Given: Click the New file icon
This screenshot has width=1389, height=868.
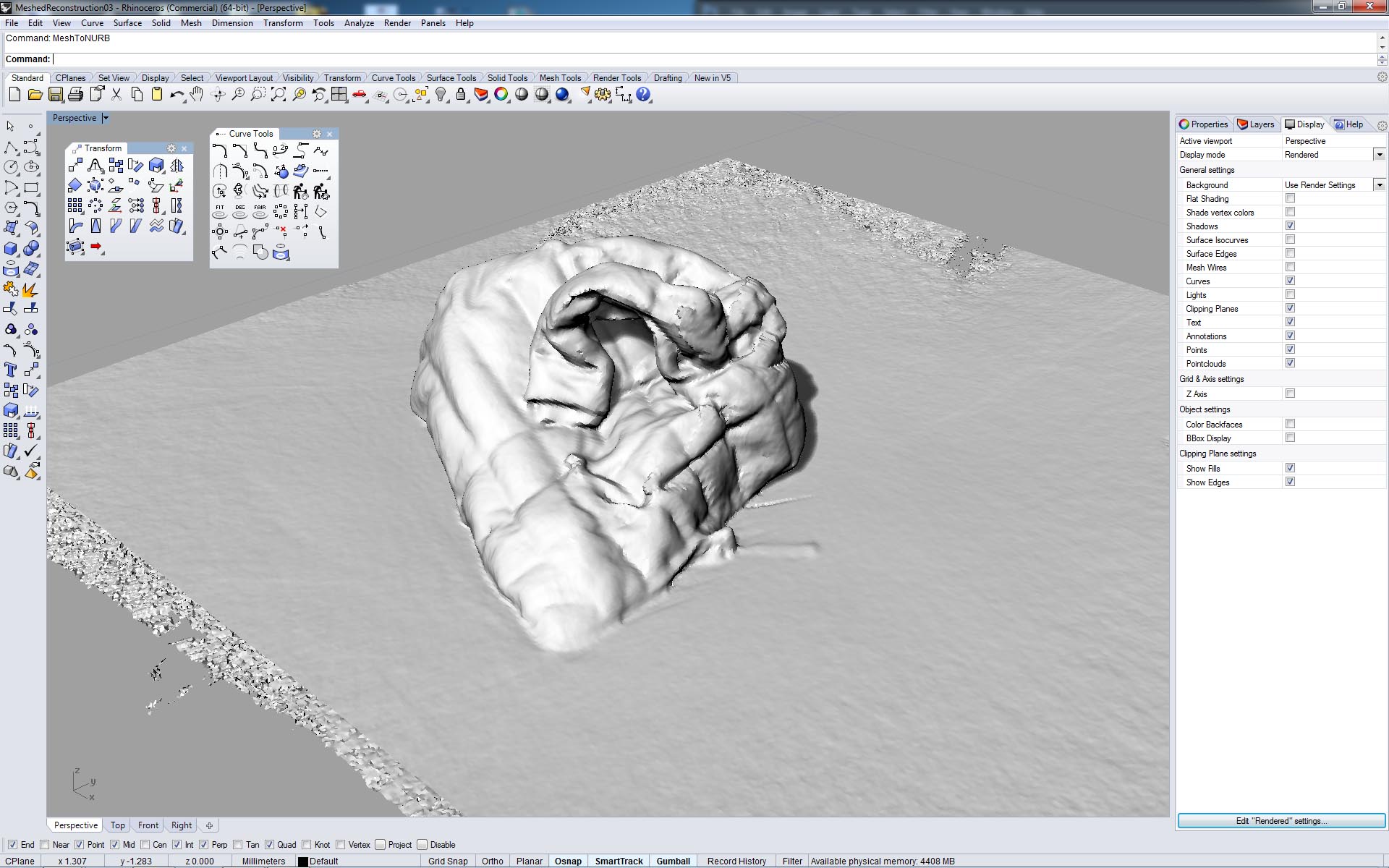Looking at the screenshot, I should pyautogui.click(x=14, y=95).
